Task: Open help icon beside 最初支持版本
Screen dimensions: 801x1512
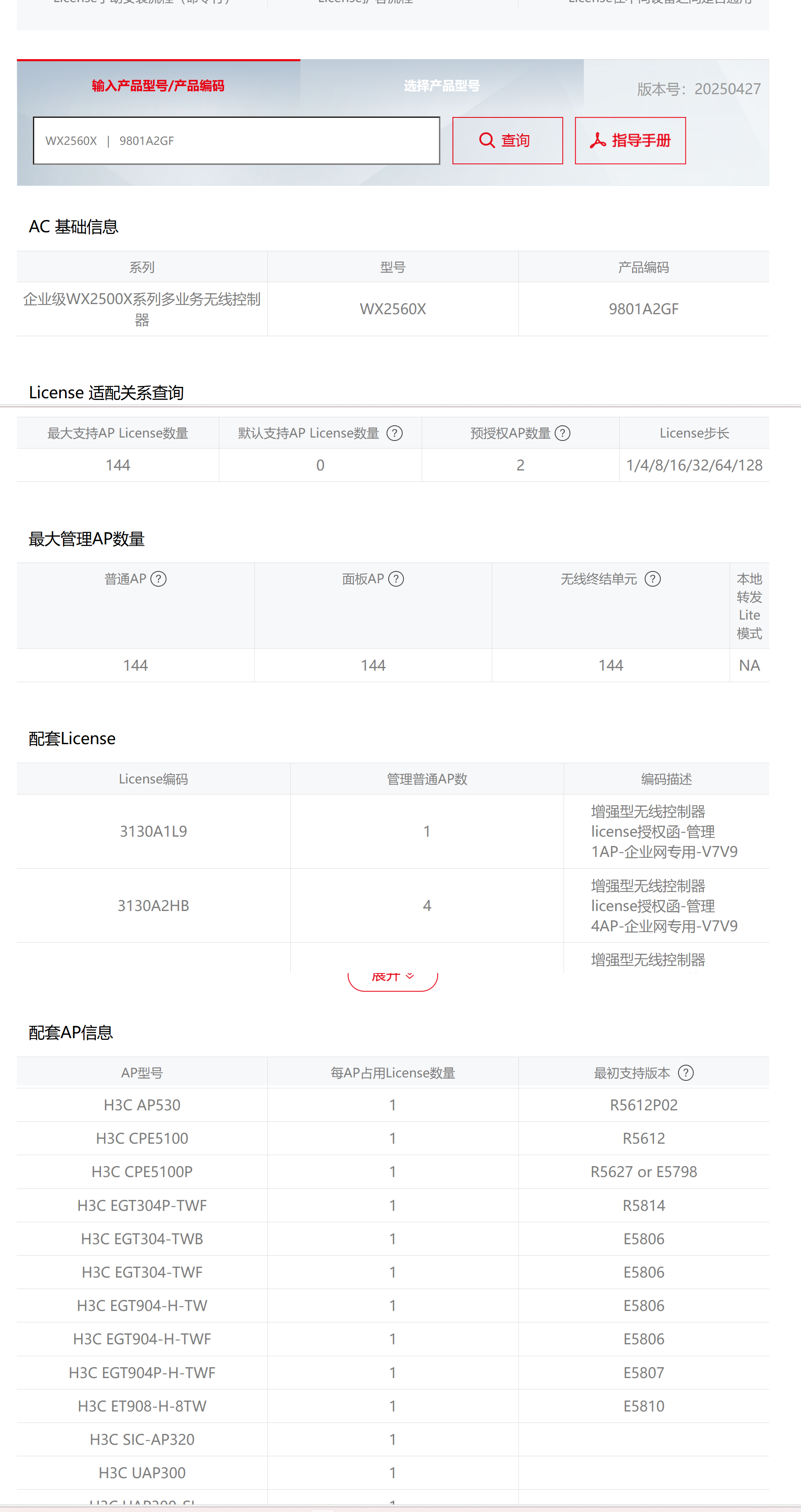Action: point(686,1073)
